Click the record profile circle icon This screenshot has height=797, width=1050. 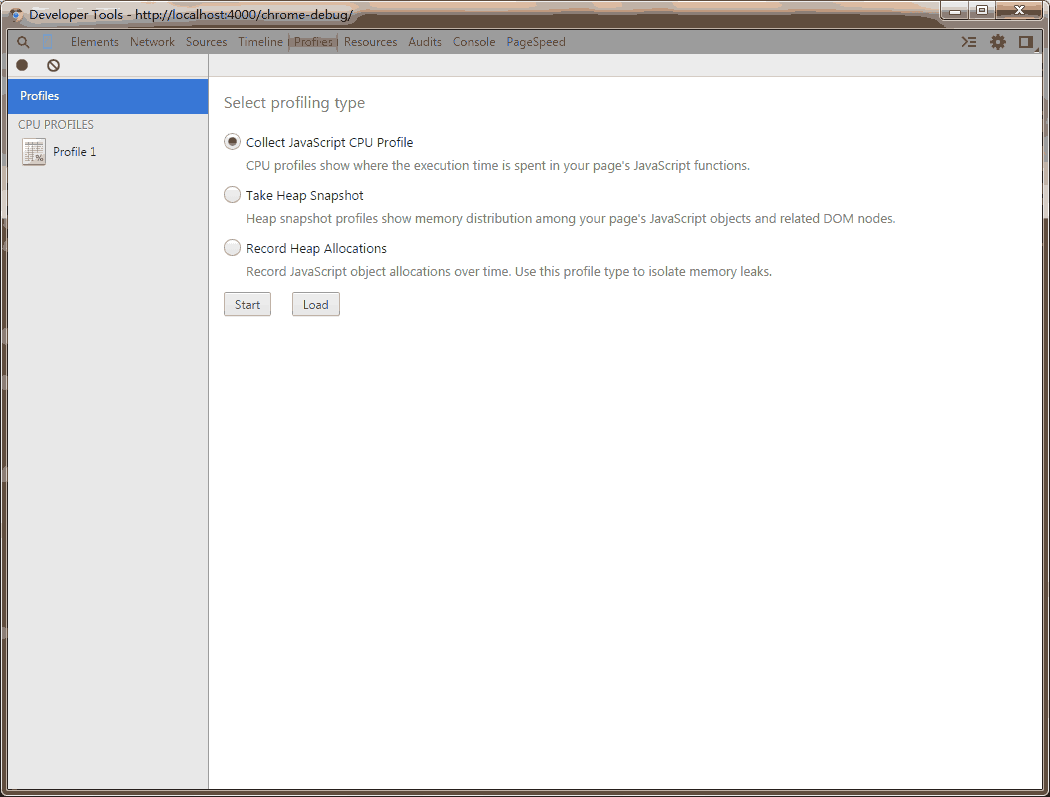(22, 65)
